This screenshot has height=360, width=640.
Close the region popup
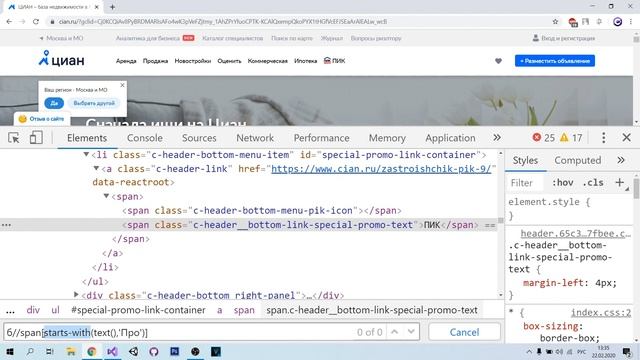(122, 85)
